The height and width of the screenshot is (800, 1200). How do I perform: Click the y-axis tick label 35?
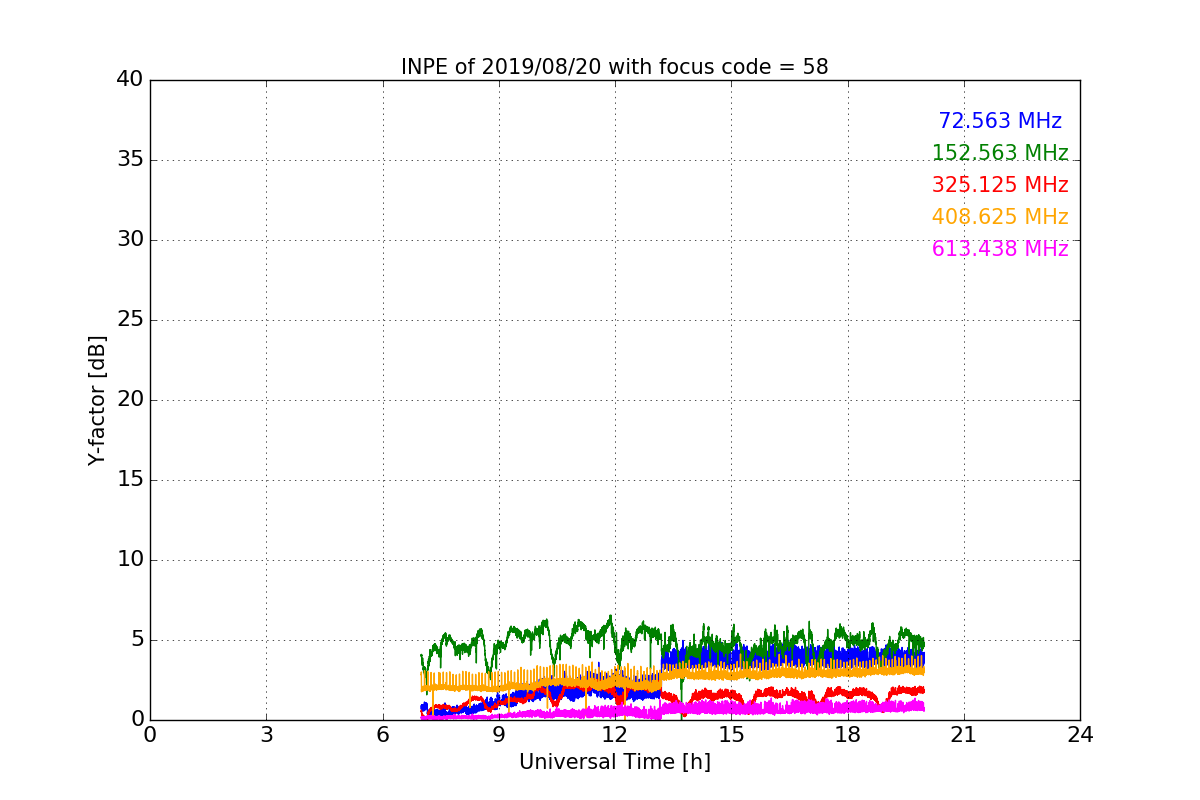pos(130,160)
